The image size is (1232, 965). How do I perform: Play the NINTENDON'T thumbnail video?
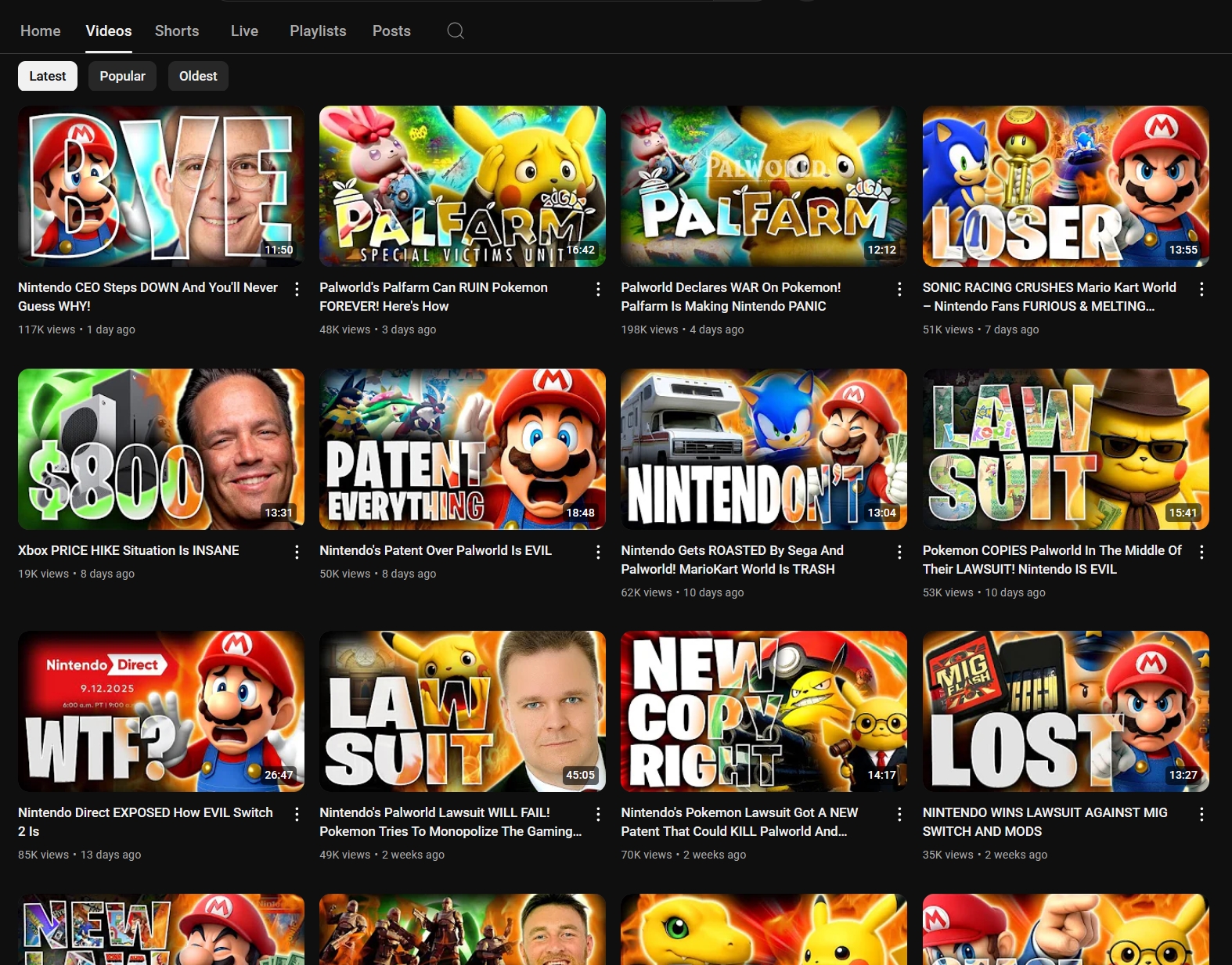(x=764, y=449)
